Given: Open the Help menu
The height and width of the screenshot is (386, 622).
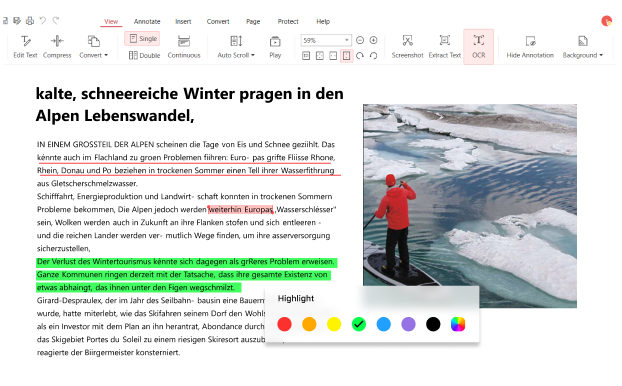Looking at the screenshot, I should pyautogui.click(x=323, y=21).
